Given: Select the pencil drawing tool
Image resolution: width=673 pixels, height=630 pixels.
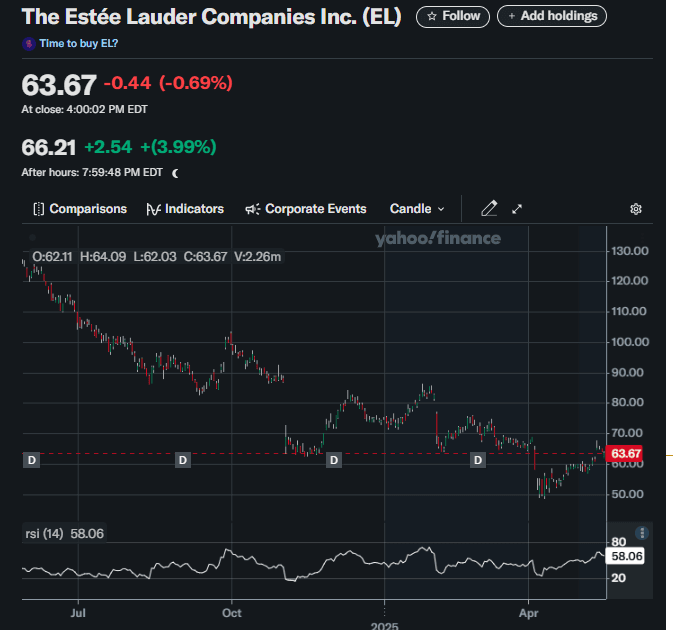Looking at the screenshot, I should [x=489, y=209].
